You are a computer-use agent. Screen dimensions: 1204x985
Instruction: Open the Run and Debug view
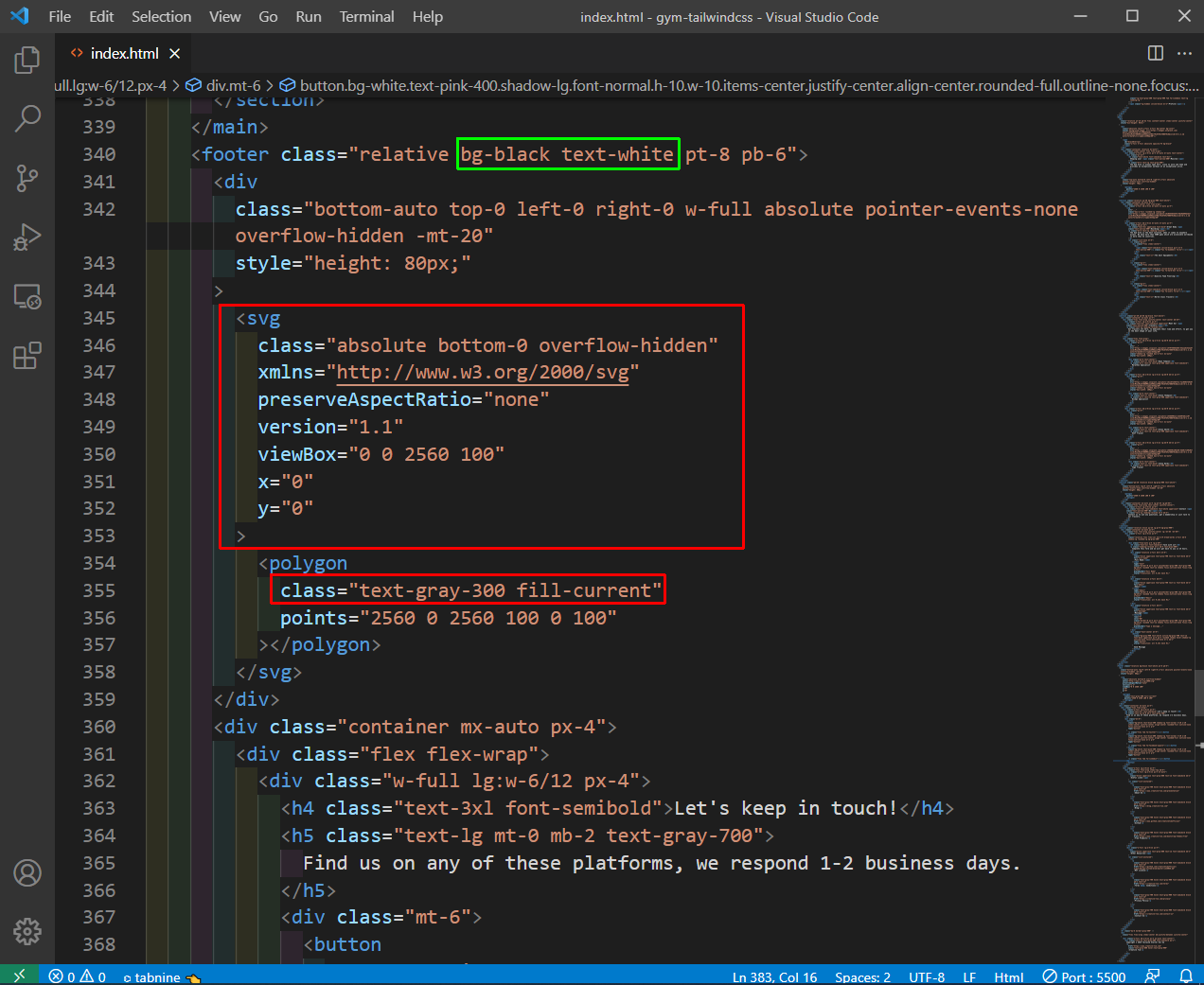pyautogui.click(x=27, y=237)
